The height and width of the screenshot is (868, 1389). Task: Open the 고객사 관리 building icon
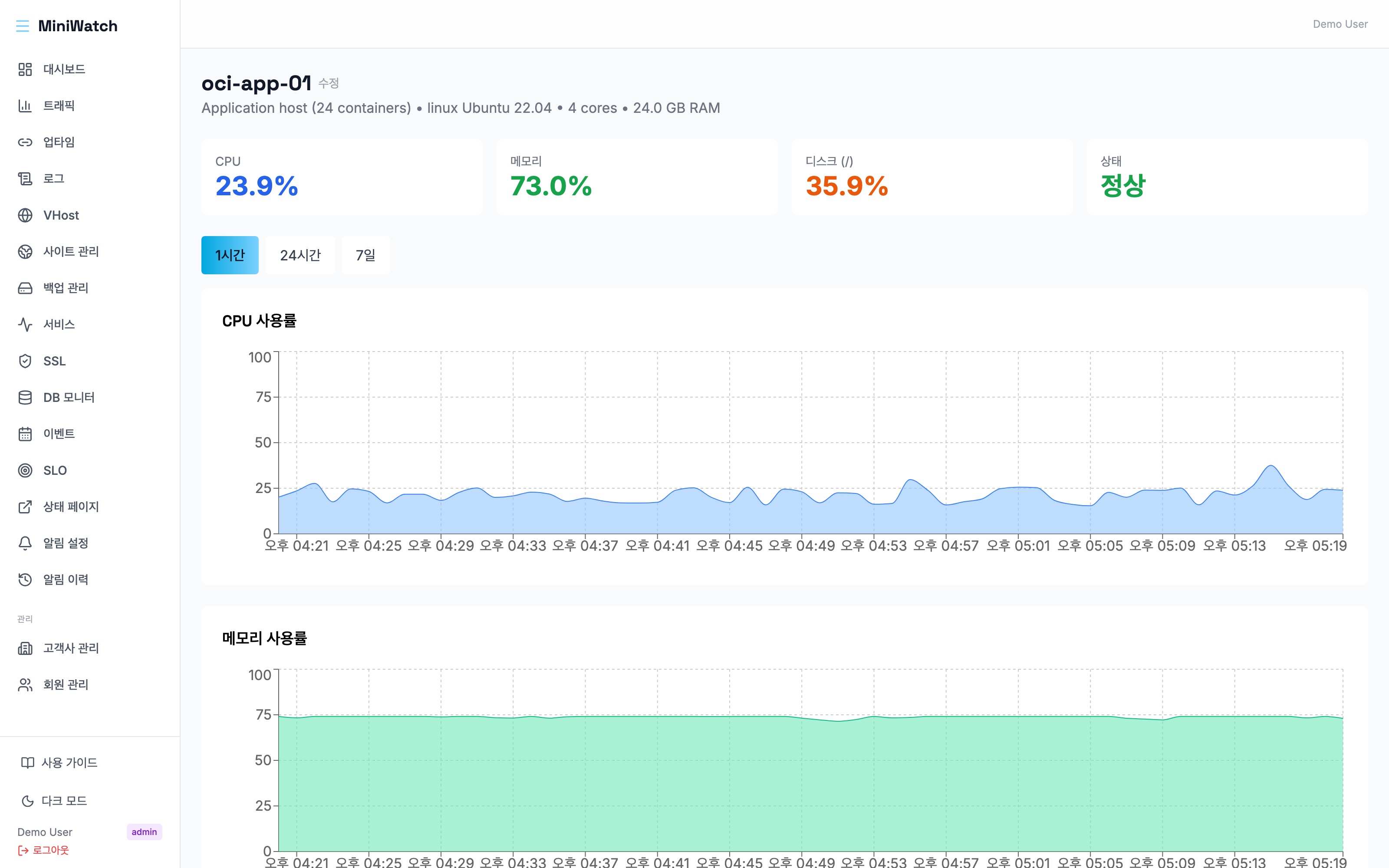[x=25, y=648]
